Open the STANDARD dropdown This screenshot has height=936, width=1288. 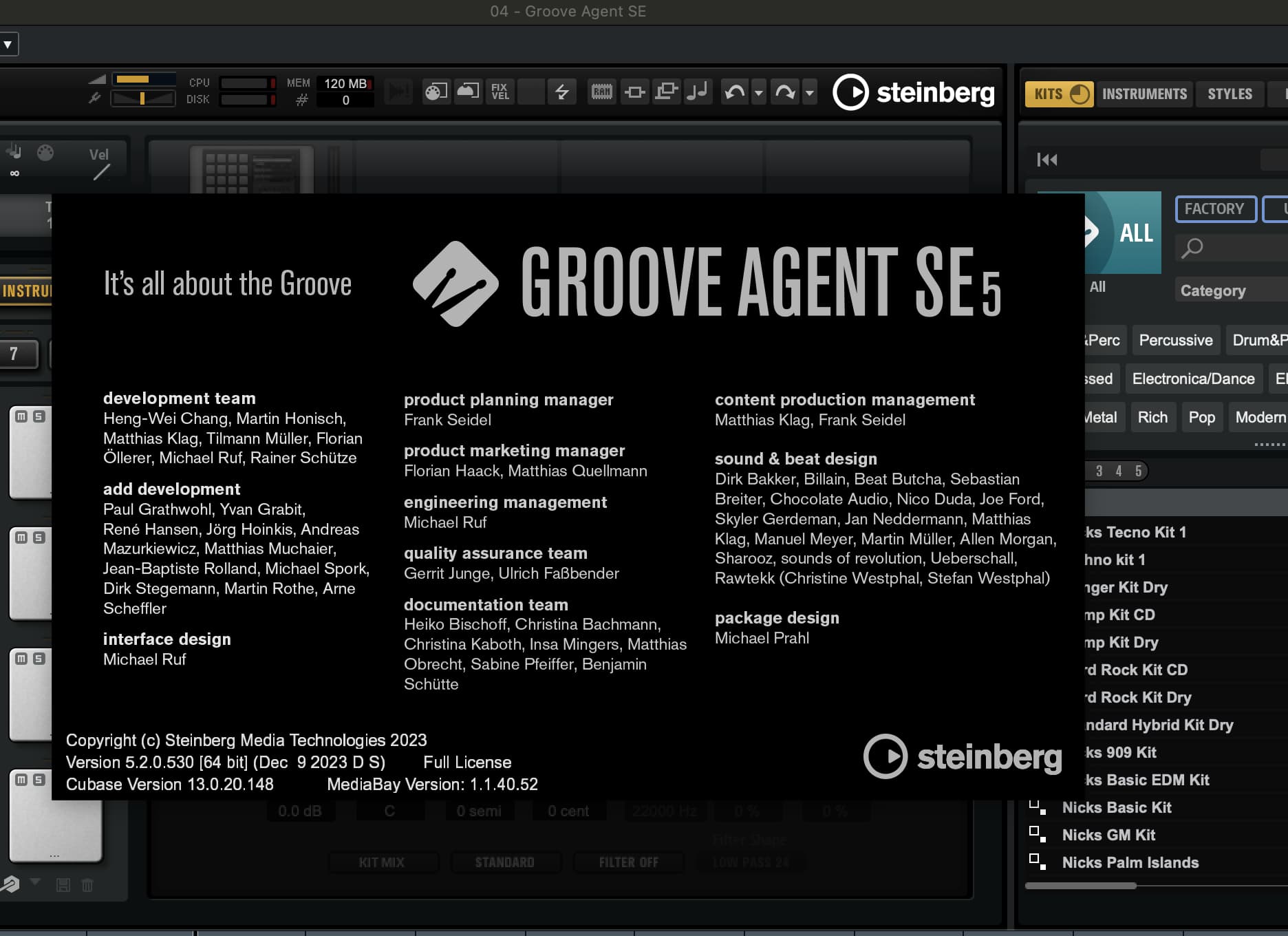[x=505, y=862]
